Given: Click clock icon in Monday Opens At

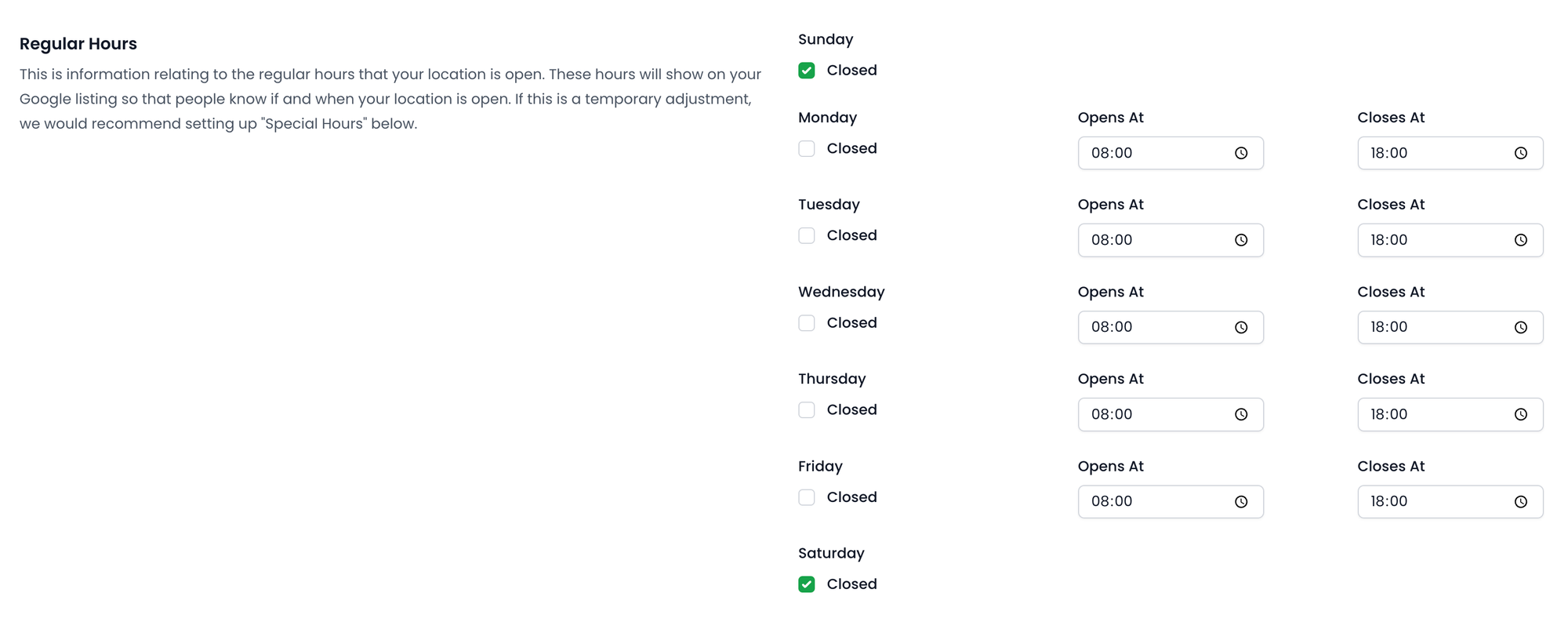Looking at the screenshot, I should coord(1241,153).
